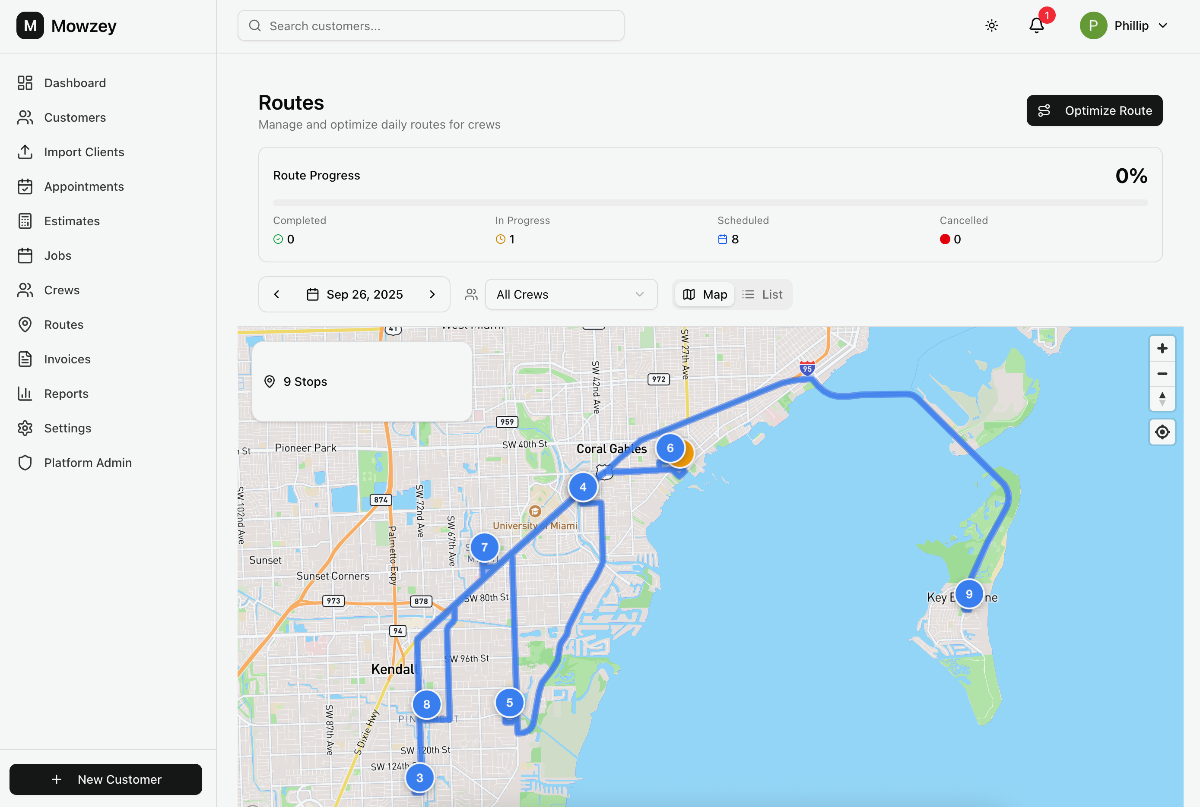This screenshot has width=1200, height=807.
Task: Click the Optimize Route button
Action: click(1094, 110)
